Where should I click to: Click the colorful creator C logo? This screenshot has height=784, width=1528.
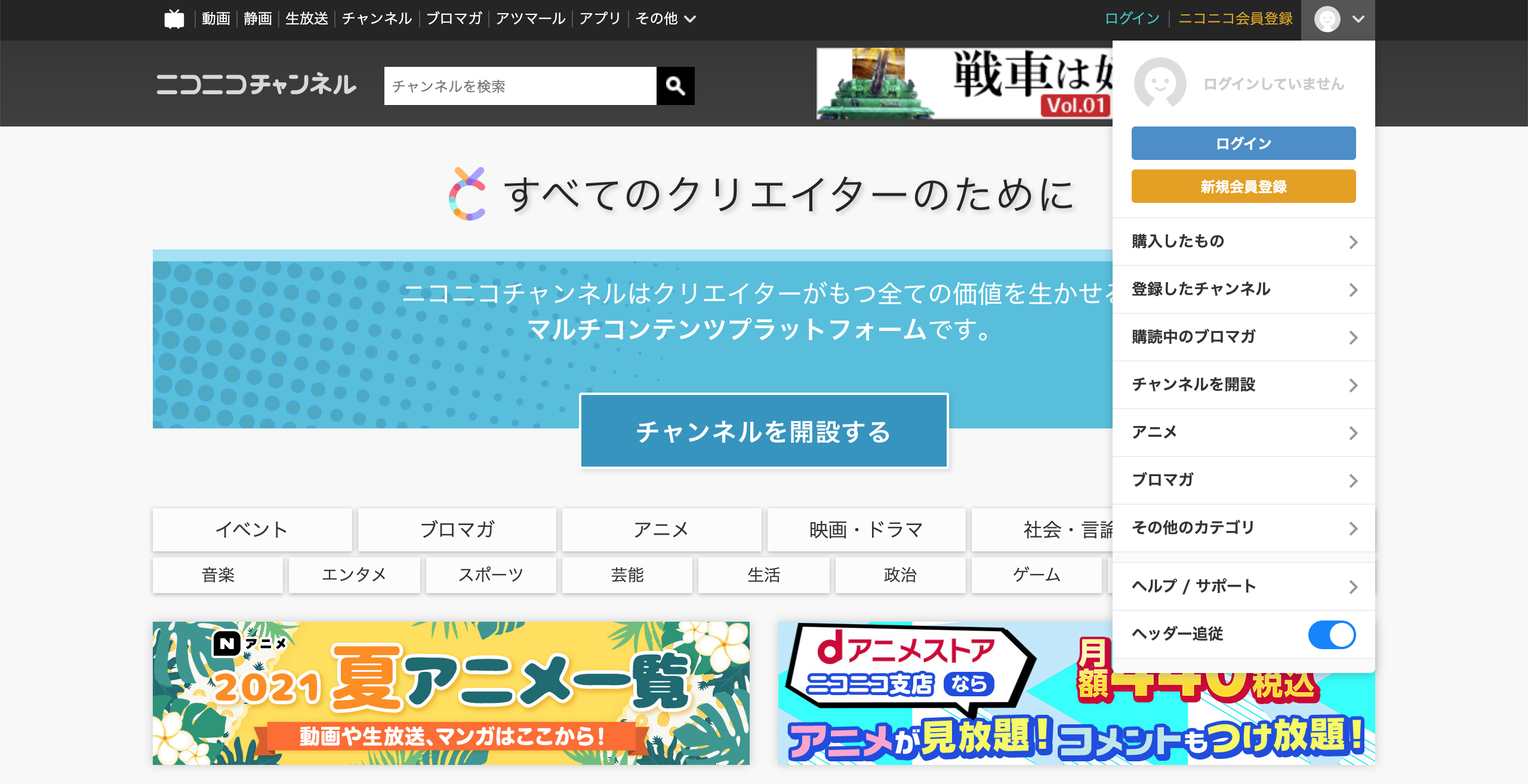[467, 194]
